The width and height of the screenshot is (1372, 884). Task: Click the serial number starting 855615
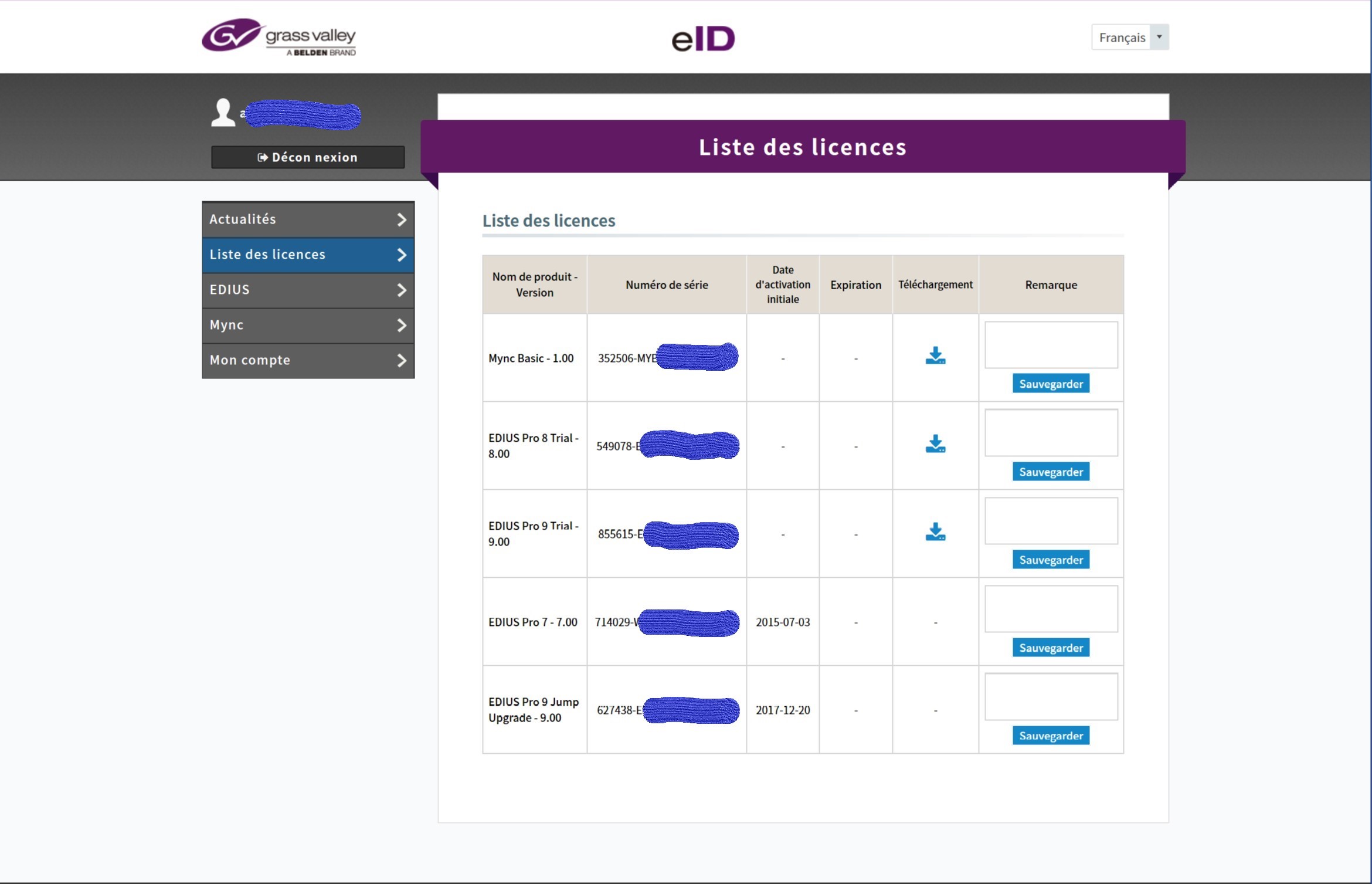(667, 534)
